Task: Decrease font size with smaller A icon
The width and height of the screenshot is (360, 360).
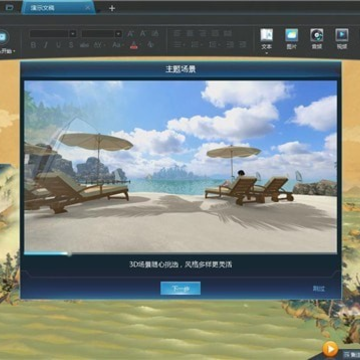Action: [x=143, y=34]
